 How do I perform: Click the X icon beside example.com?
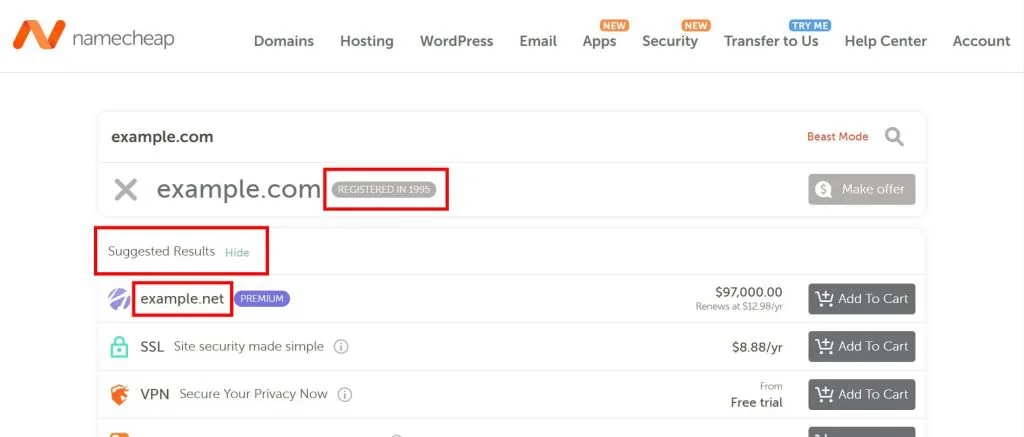point(125,189)
